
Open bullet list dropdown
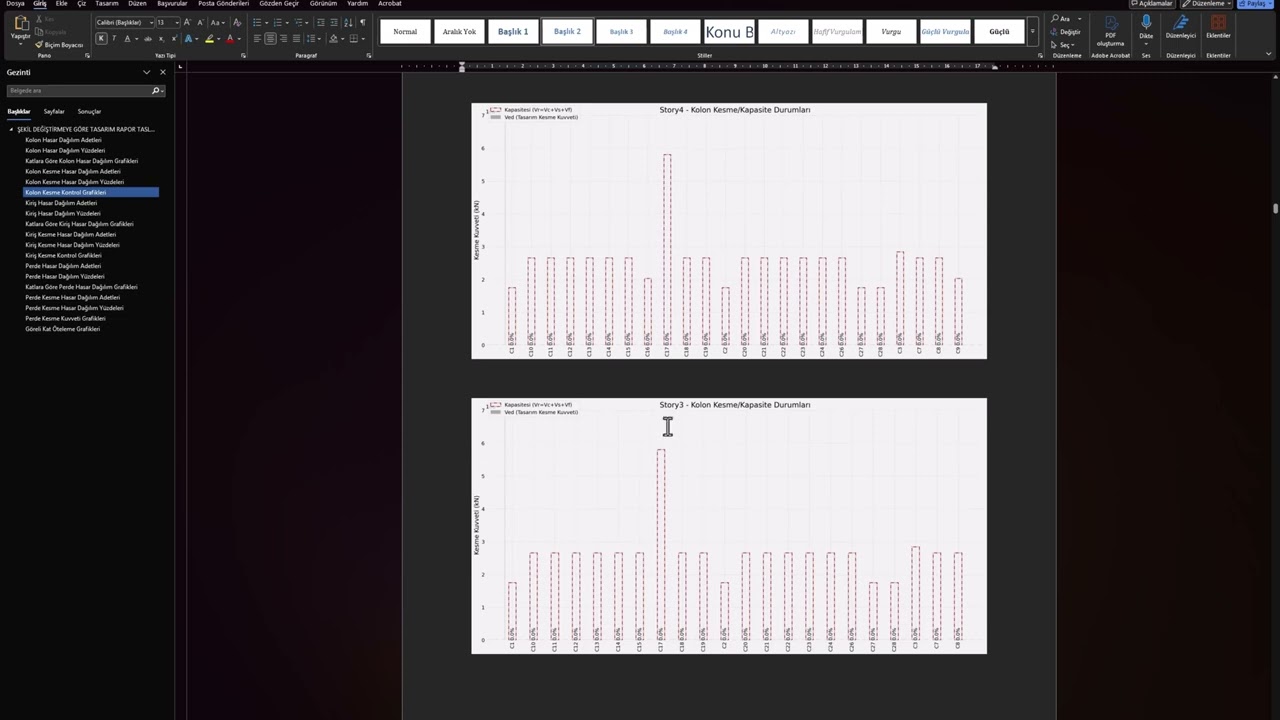coord(266,22)
